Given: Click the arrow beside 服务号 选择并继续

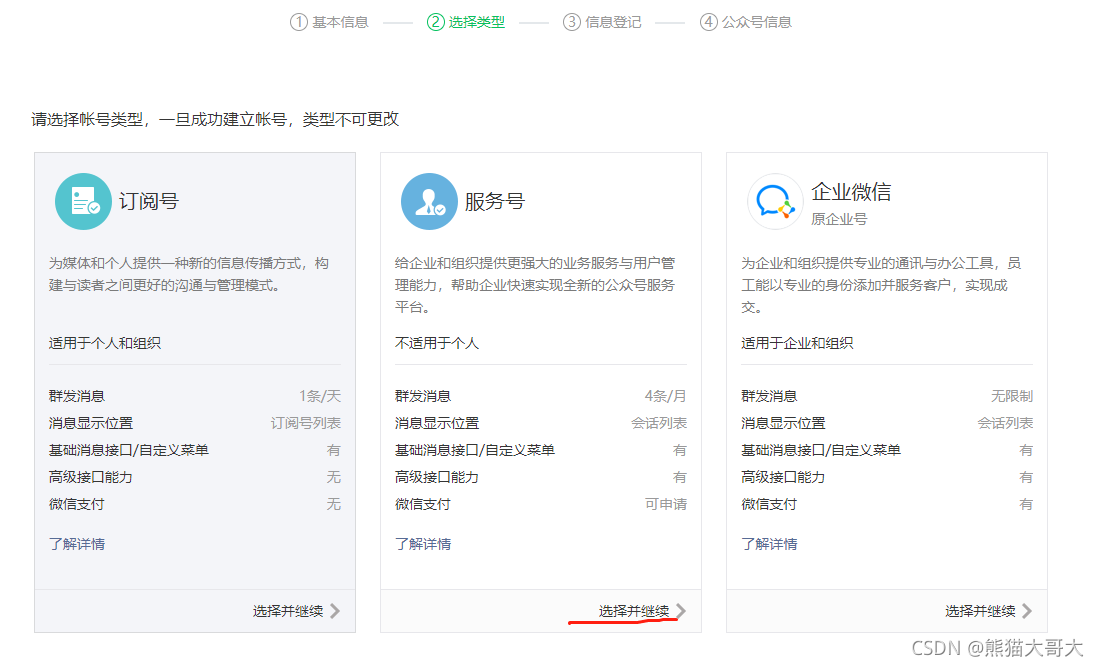Looking at the screenshot, I should (x=681, y=611).
